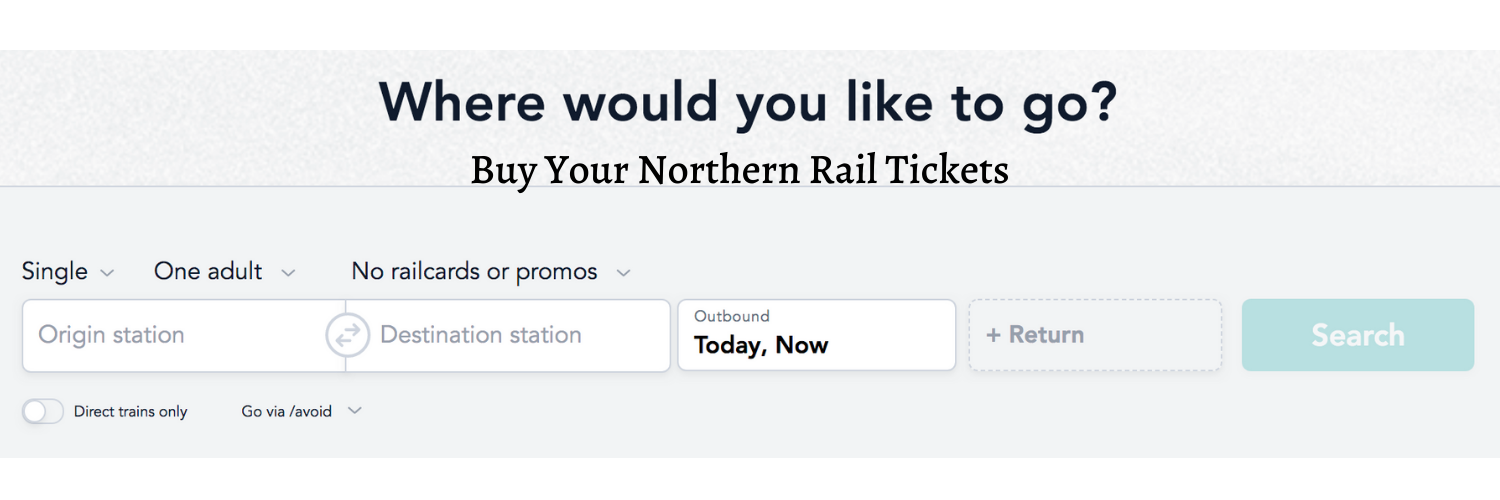The width and height of the screenshot is (1500, 500).
Task: Click the plus sign in the Return box
Action: coord(993,335)
